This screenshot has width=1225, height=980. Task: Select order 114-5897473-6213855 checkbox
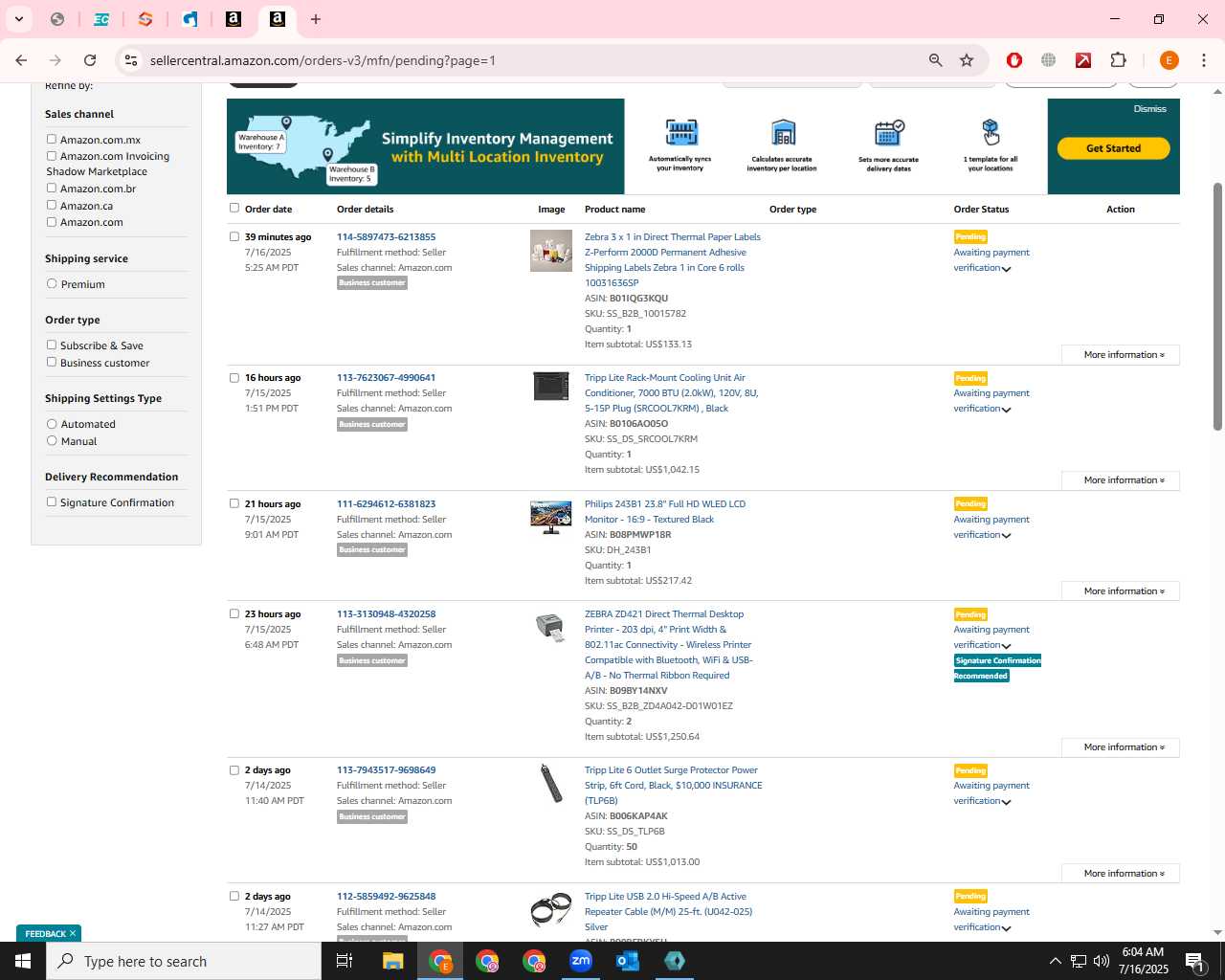click(234, 236)
